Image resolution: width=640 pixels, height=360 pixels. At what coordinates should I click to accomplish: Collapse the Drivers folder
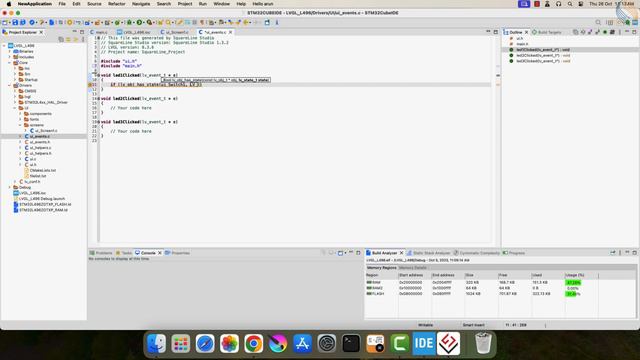tap(10, 85)
